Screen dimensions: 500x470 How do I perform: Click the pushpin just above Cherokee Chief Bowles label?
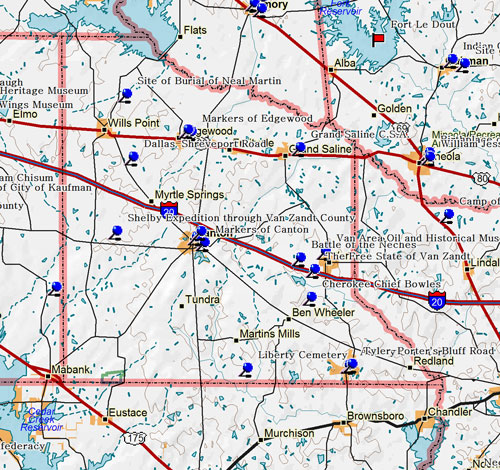coord(313,271)
